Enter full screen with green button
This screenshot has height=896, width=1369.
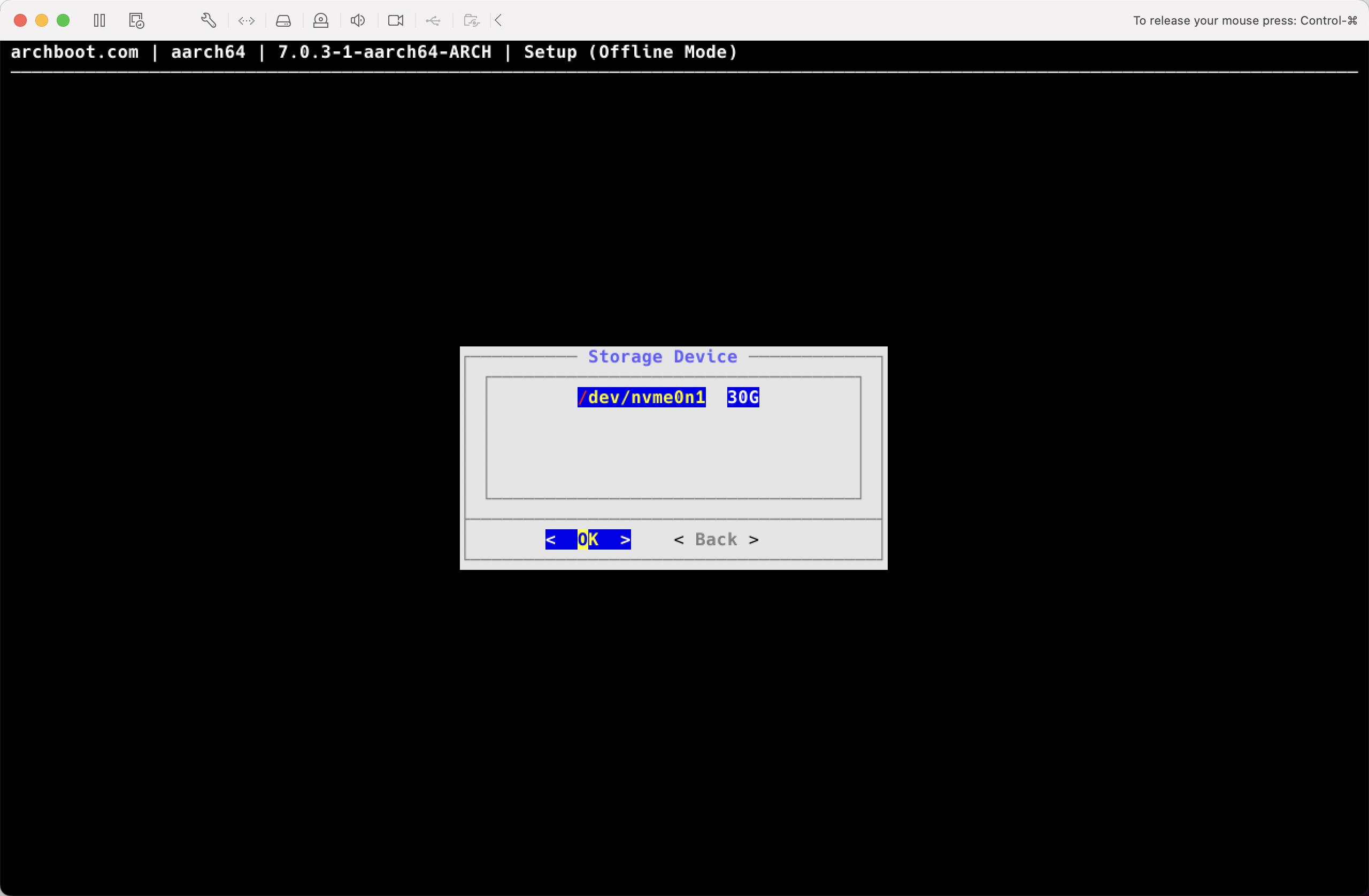pos(63,21)
